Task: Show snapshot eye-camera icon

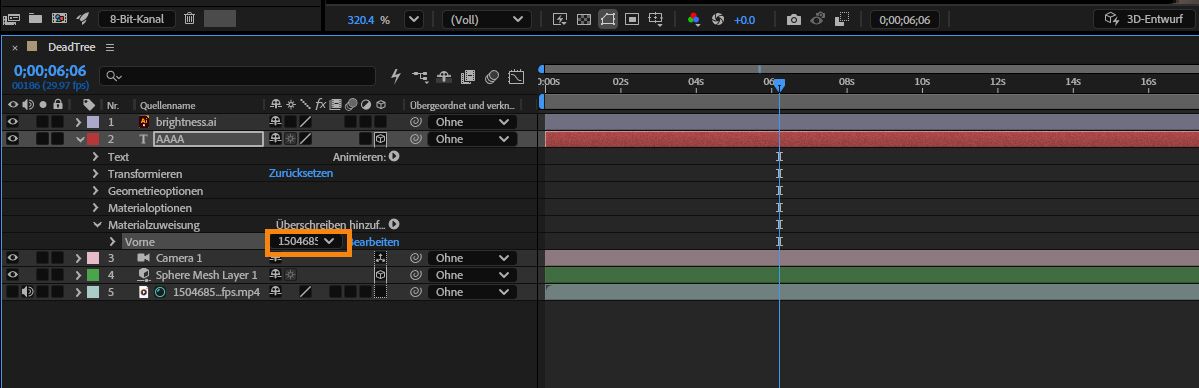Action: pyautogui.click(x=817, y=20)
